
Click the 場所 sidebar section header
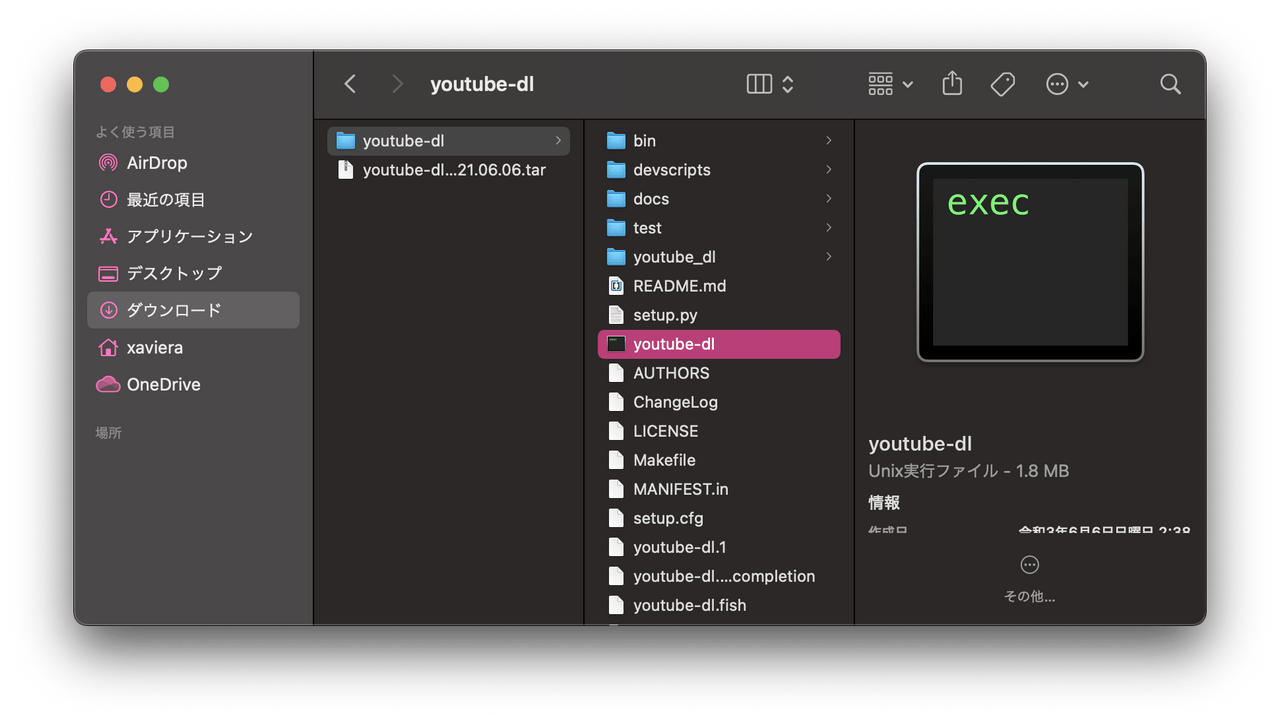pyautogui.click(x=108, y=433)
